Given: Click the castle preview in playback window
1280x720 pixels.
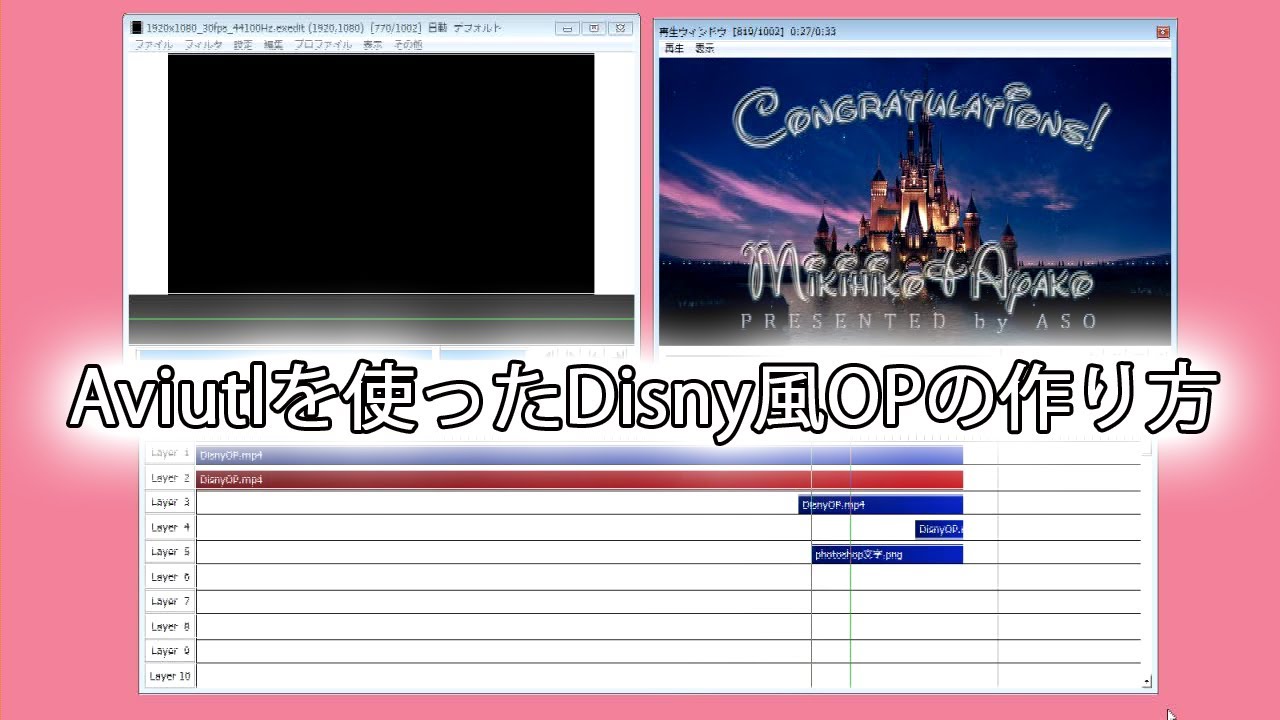Looking at the screenshot, I should [x=915, y=201].
